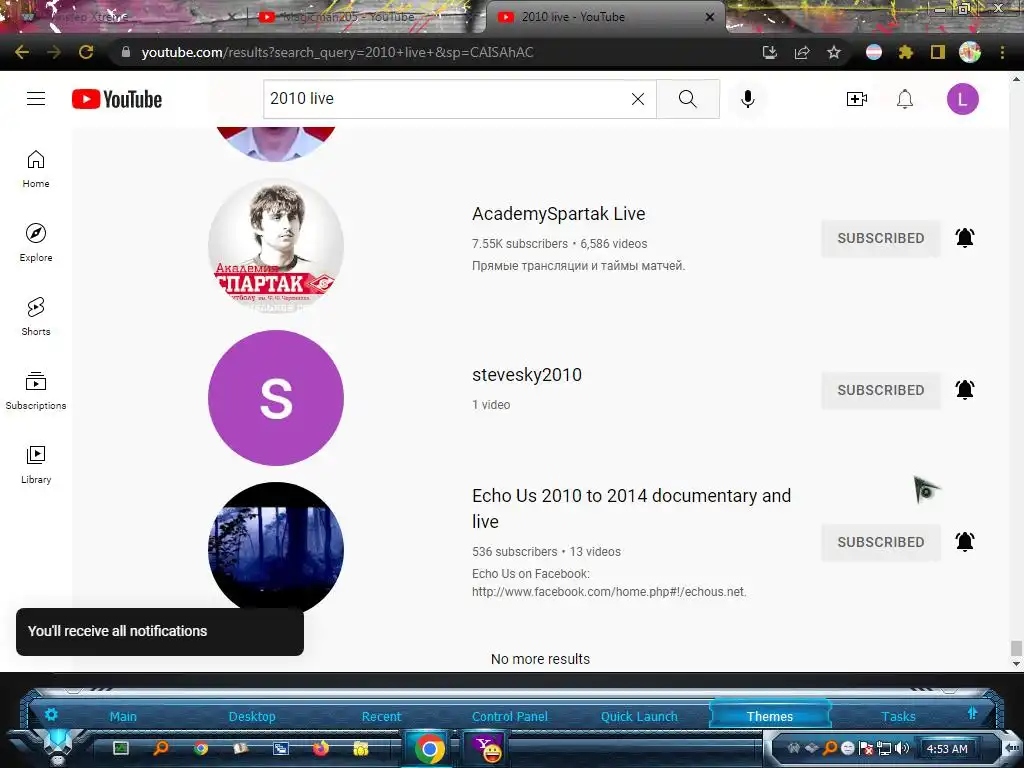Open Library in the sidebar

36,464
